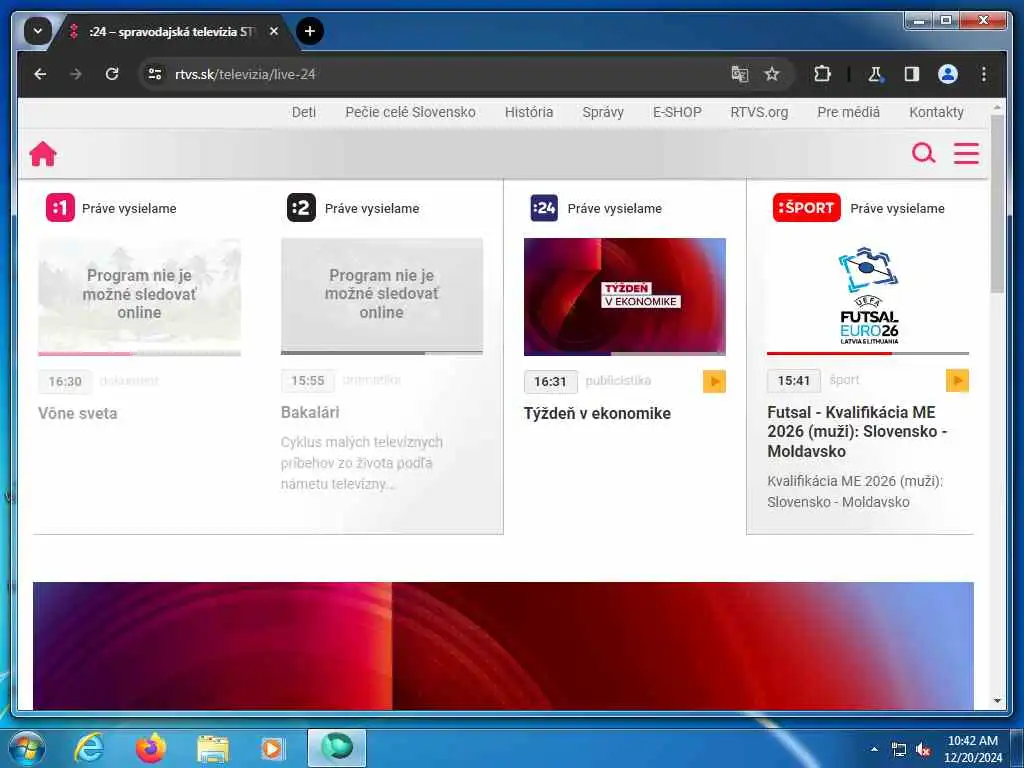Open the Chrome three-dot menu
Viewport: 1024px width, 768px height.
[x=984, y=74]
